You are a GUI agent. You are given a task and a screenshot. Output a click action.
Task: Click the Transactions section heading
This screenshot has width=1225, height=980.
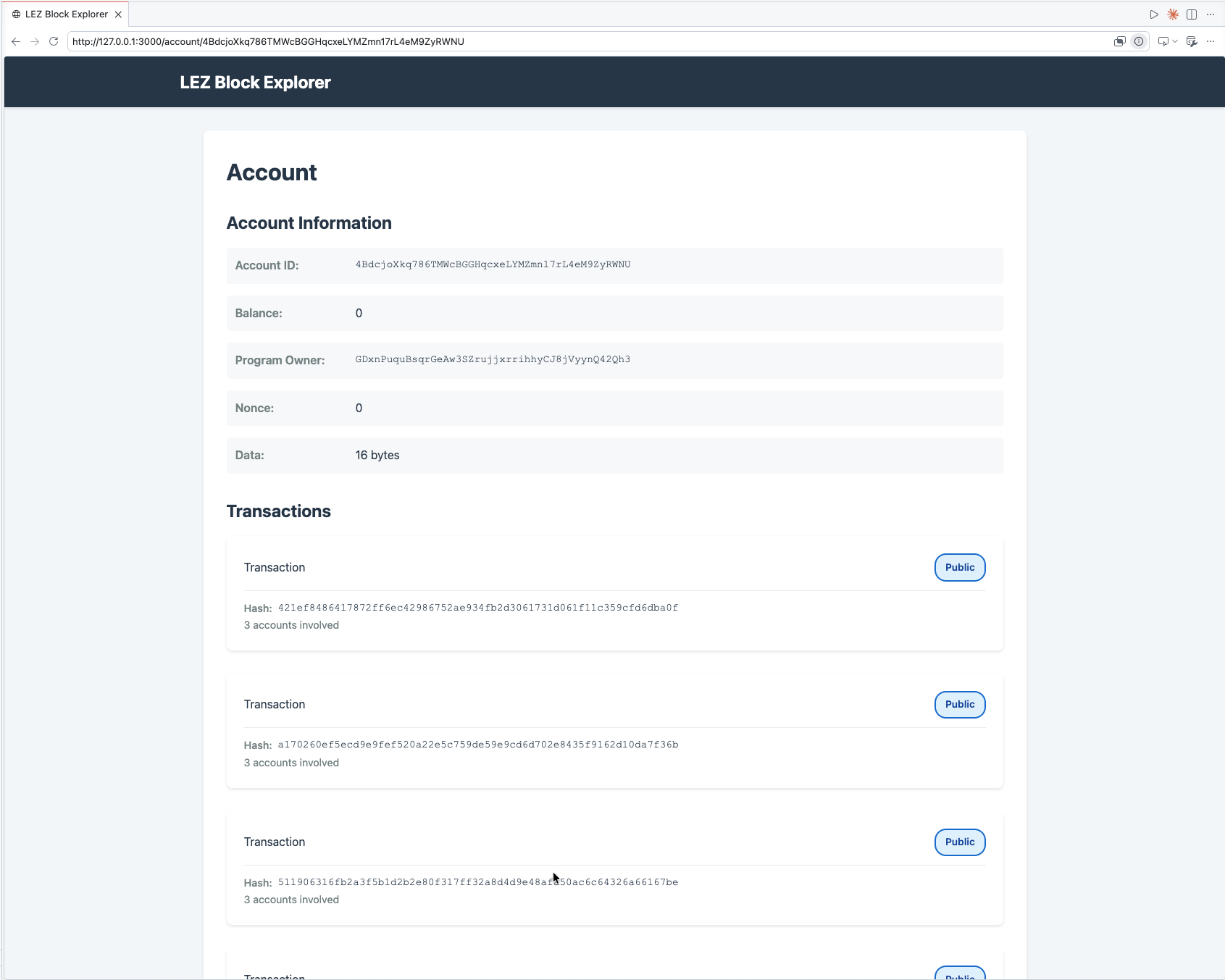[278, 511]
